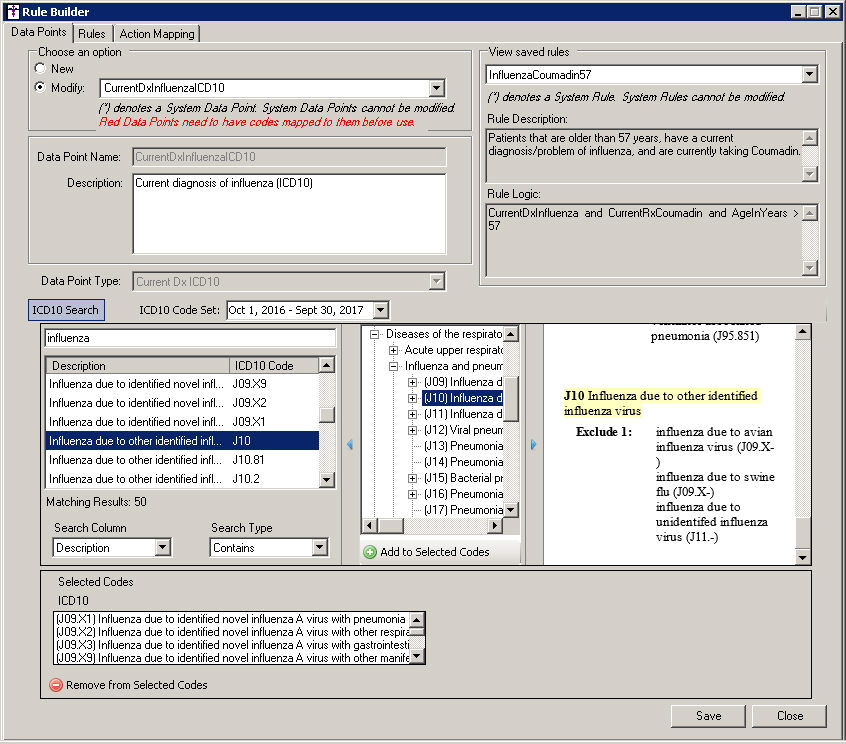Collapse the Diseases of the respiratory tree node
Viewport: 846px width, 744px height.
(x=376, y=334)
